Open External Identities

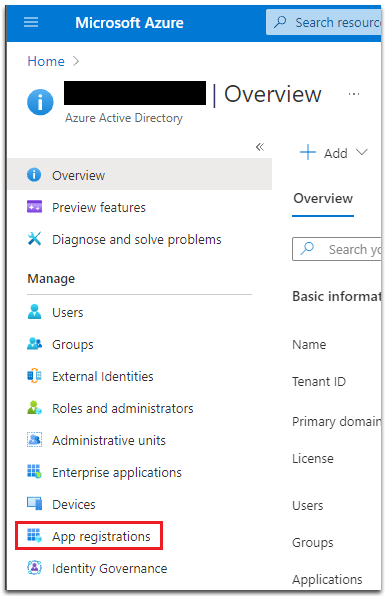tap(103, 376)
